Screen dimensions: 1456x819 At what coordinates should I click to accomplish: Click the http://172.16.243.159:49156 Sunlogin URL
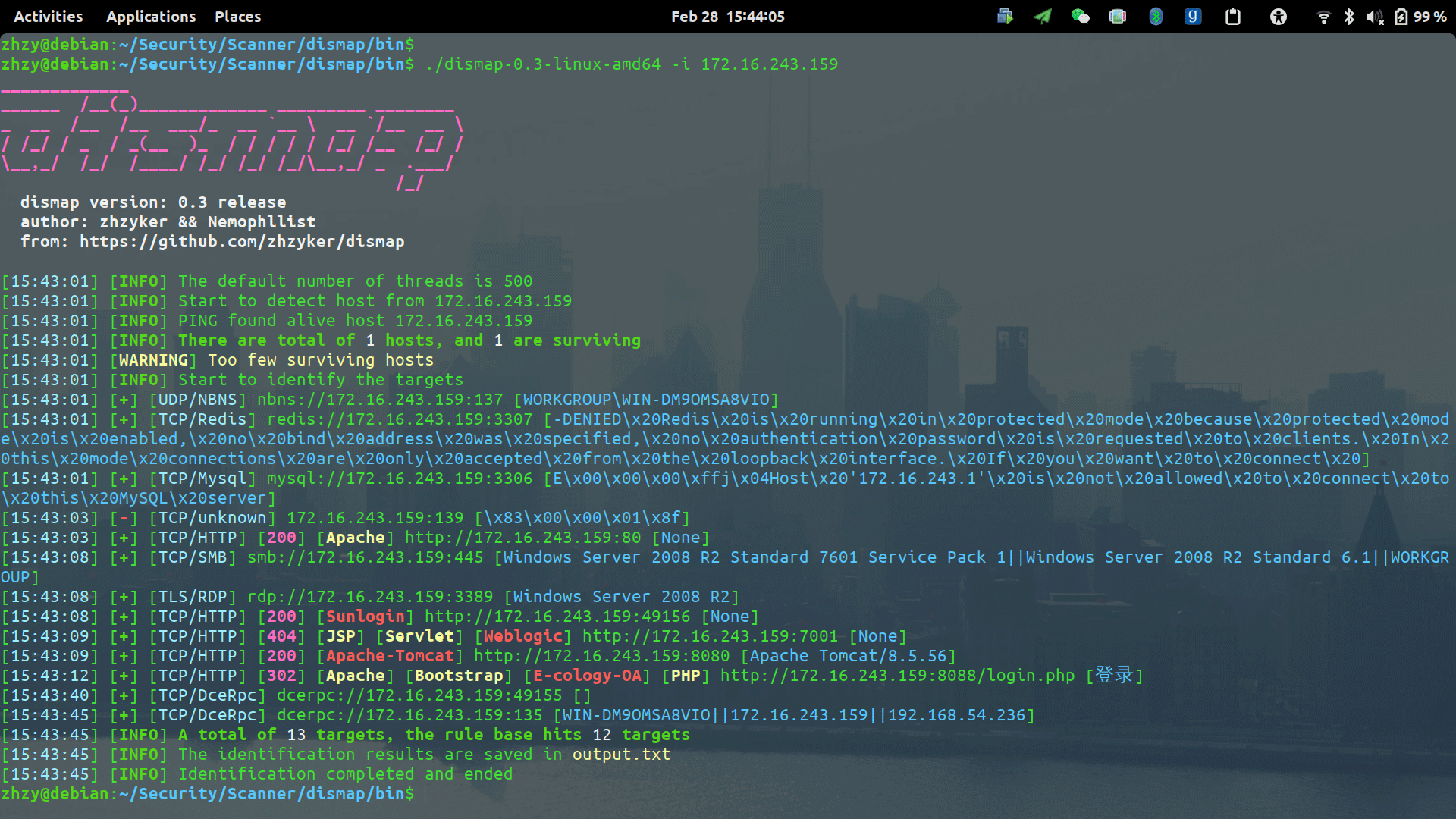[x=558, y=616]
